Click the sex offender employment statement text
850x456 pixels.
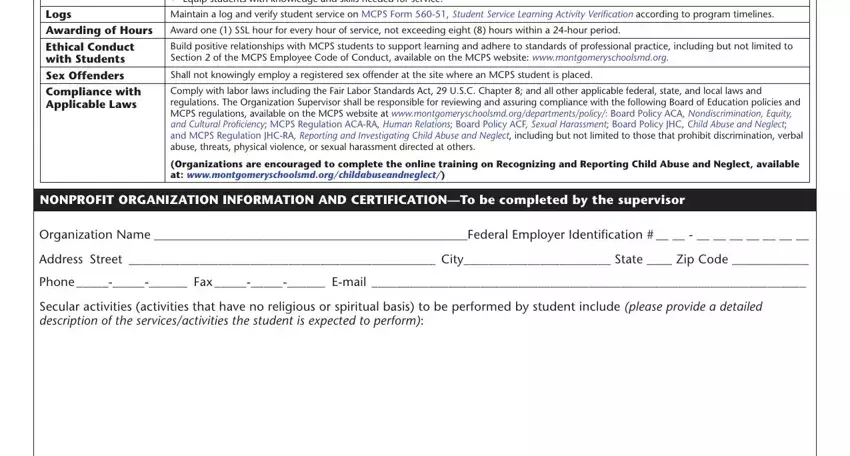381,75
